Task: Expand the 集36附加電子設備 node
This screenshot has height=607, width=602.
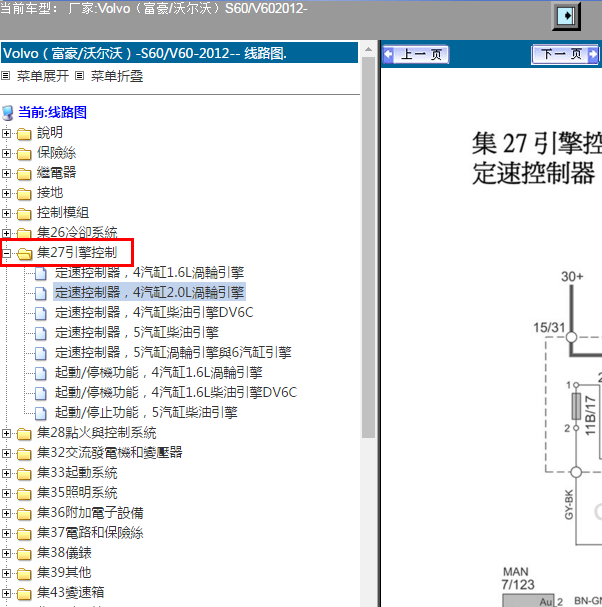Action: [x=6, y=513]
